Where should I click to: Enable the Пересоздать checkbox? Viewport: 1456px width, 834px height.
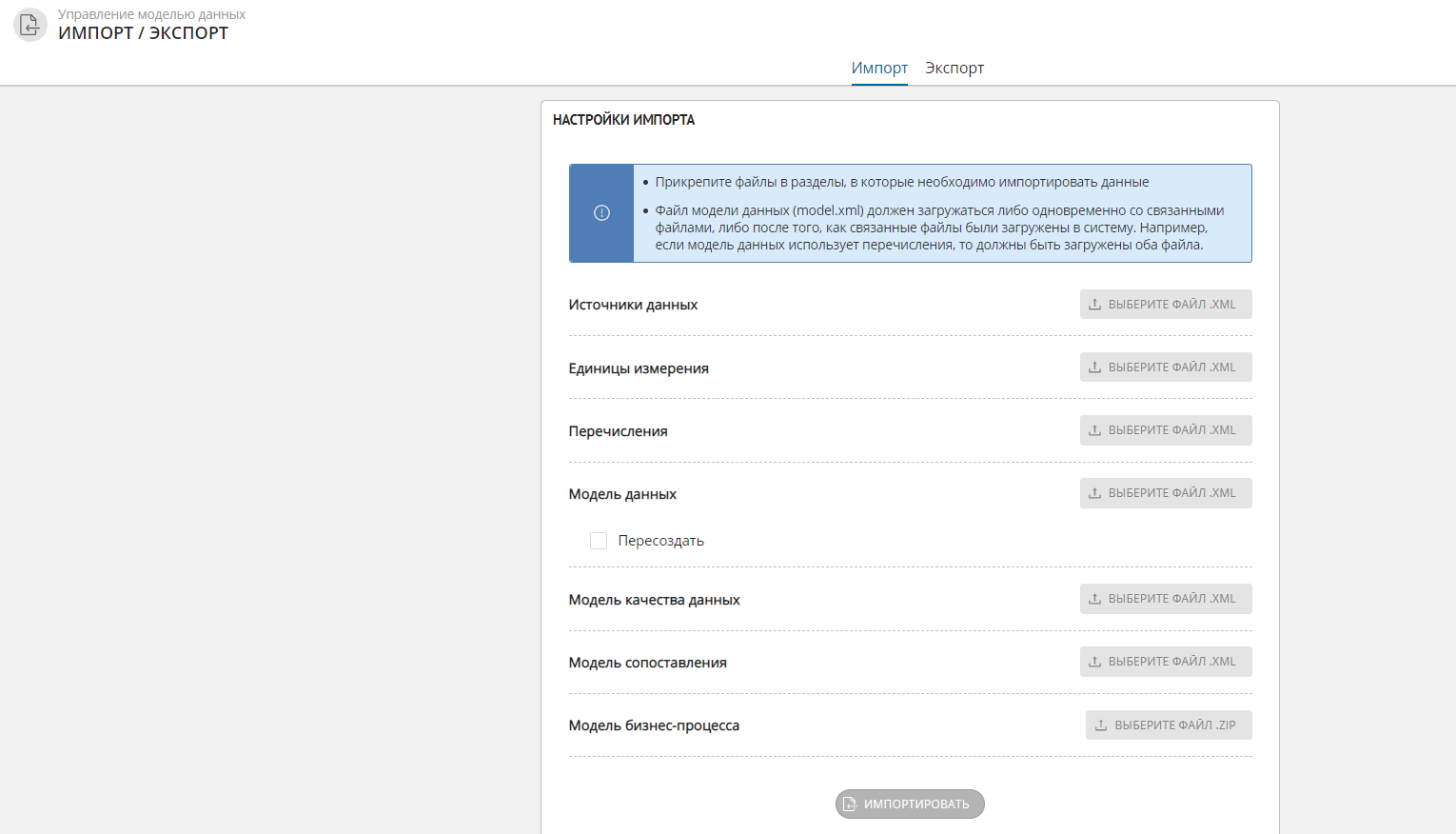[x=599, y=541]
